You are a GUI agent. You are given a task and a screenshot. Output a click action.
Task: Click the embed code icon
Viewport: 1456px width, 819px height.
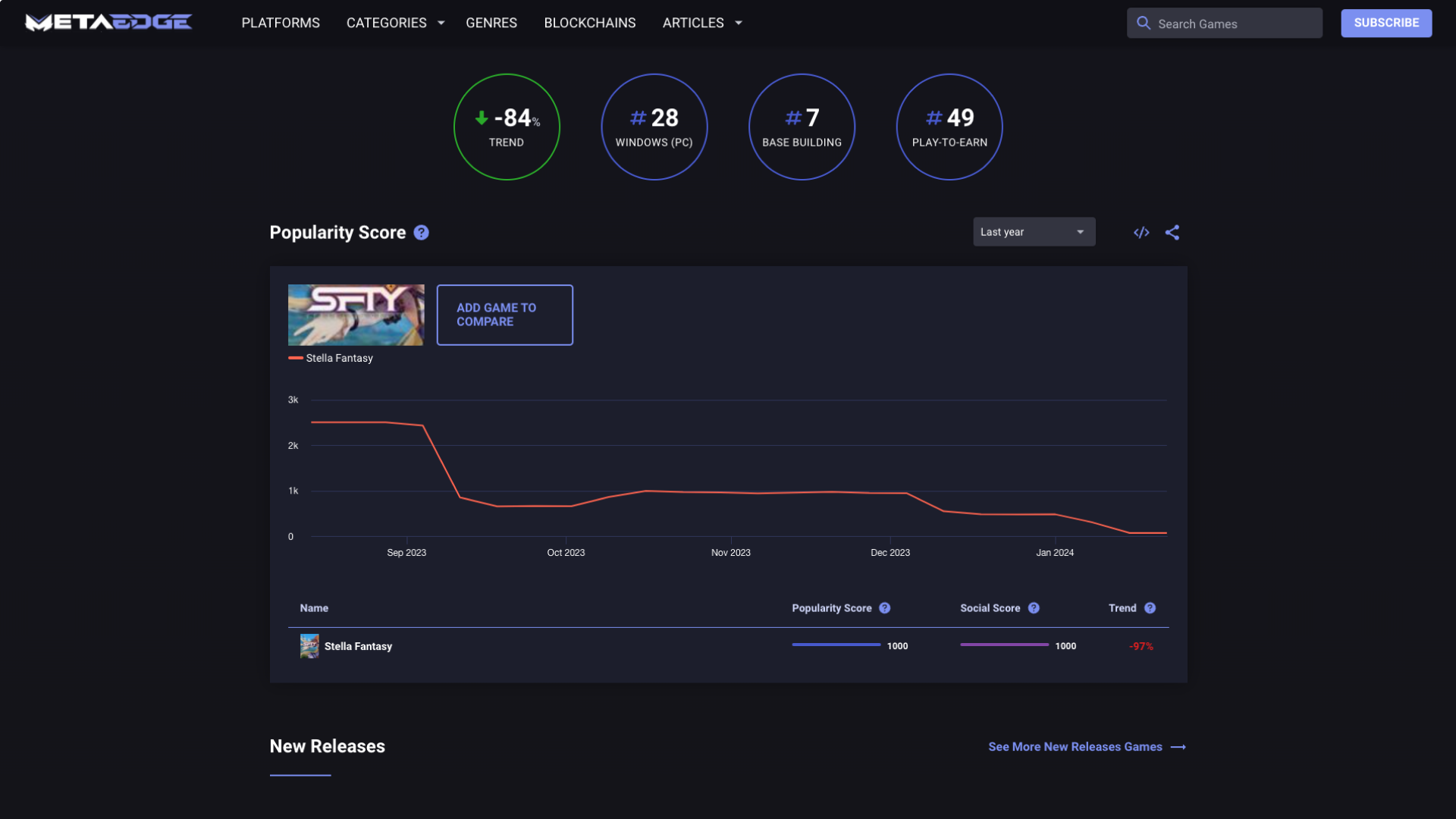(x=1141, y=233)
